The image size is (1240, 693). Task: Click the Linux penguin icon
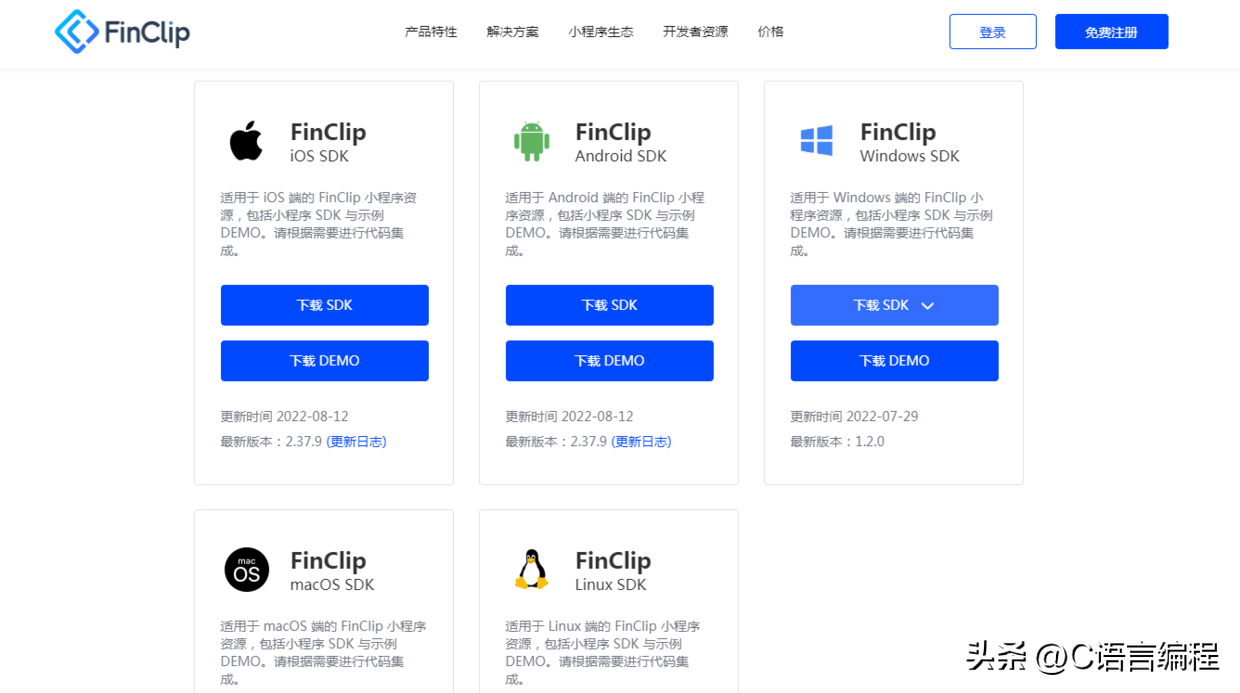point(531,570)
